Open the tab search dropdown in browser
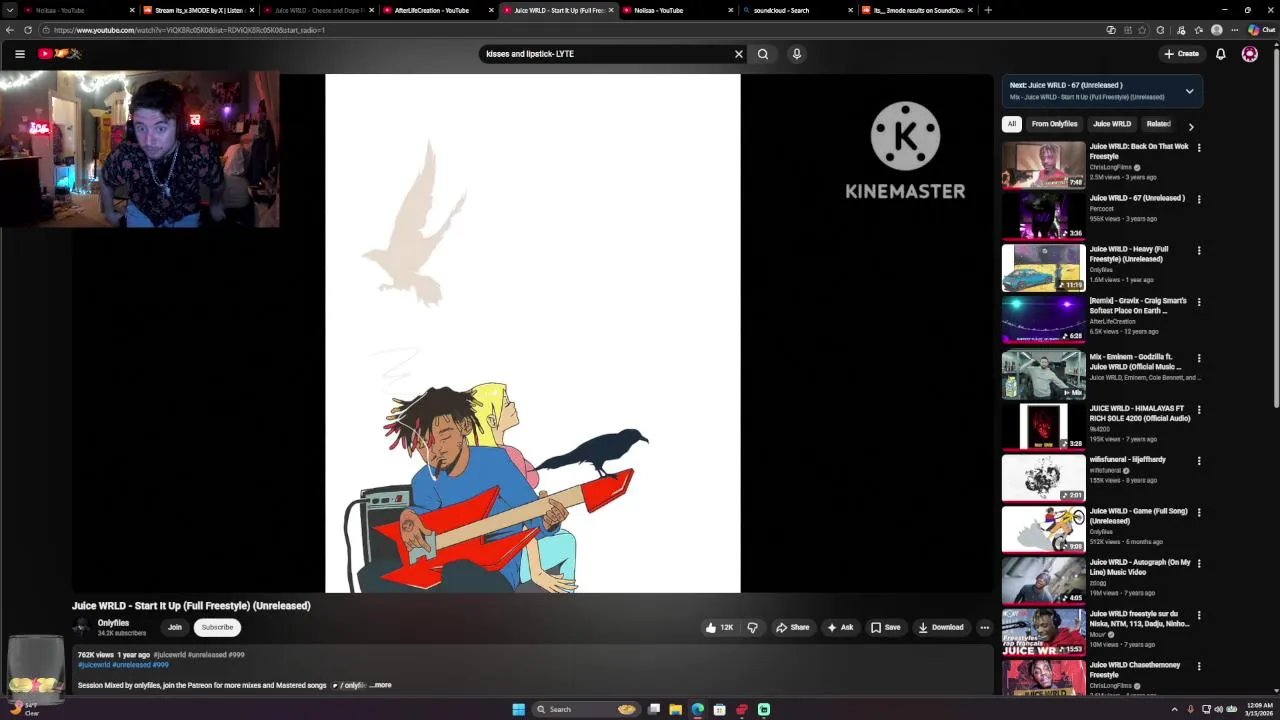The width and height of the screenshot is (1280, 720). (10, 10)
